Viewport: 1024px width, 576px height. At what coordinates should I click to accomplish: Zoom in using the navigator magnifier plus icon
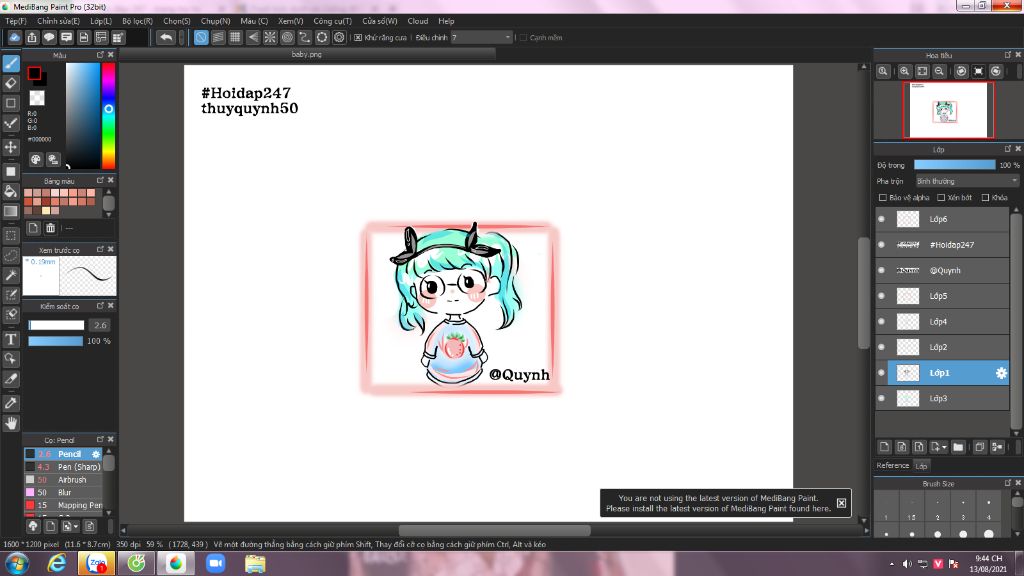904,71
